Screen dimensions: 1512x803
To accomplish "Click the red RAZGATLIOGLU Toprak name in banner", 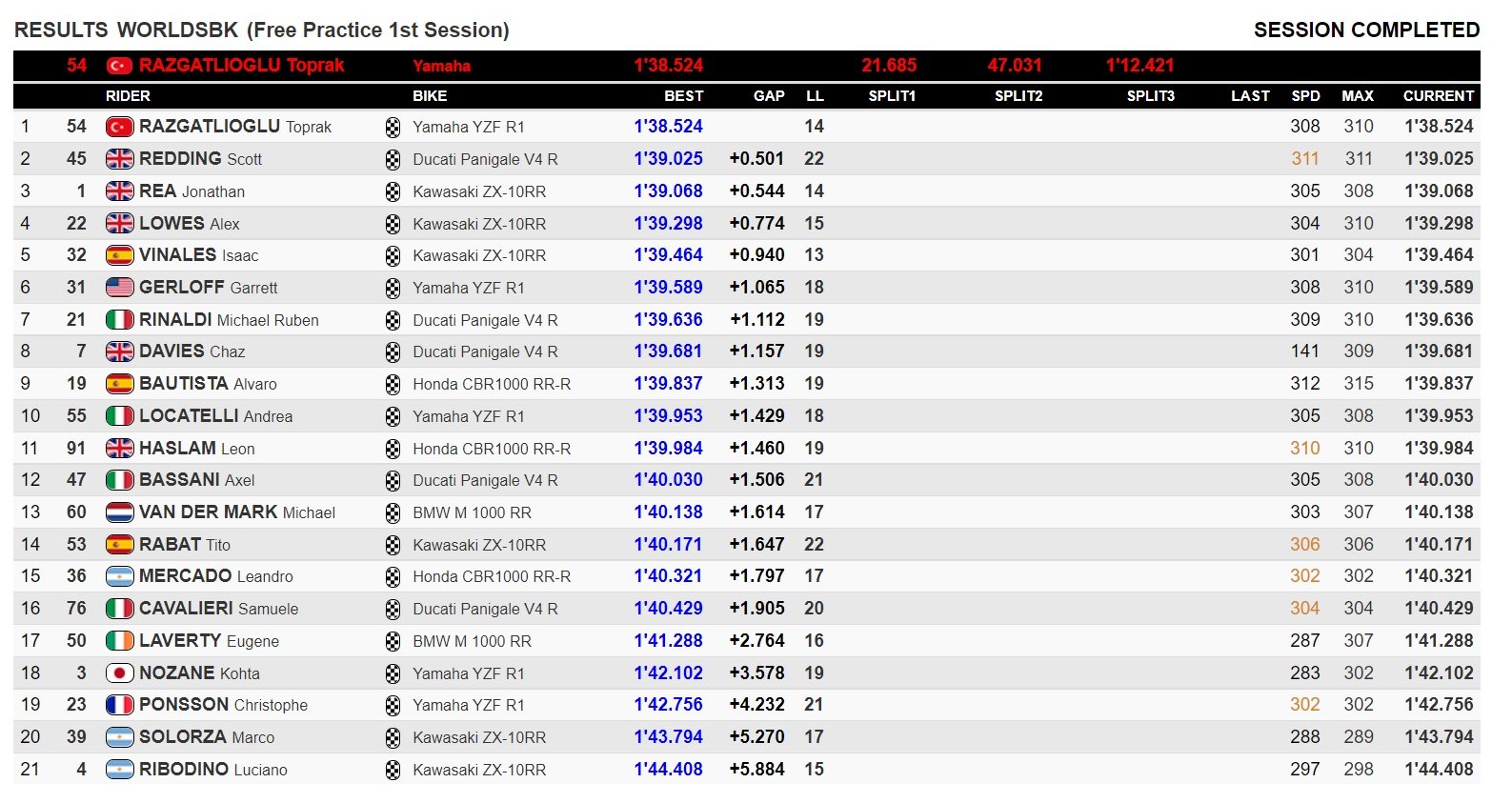I will 242,66.
